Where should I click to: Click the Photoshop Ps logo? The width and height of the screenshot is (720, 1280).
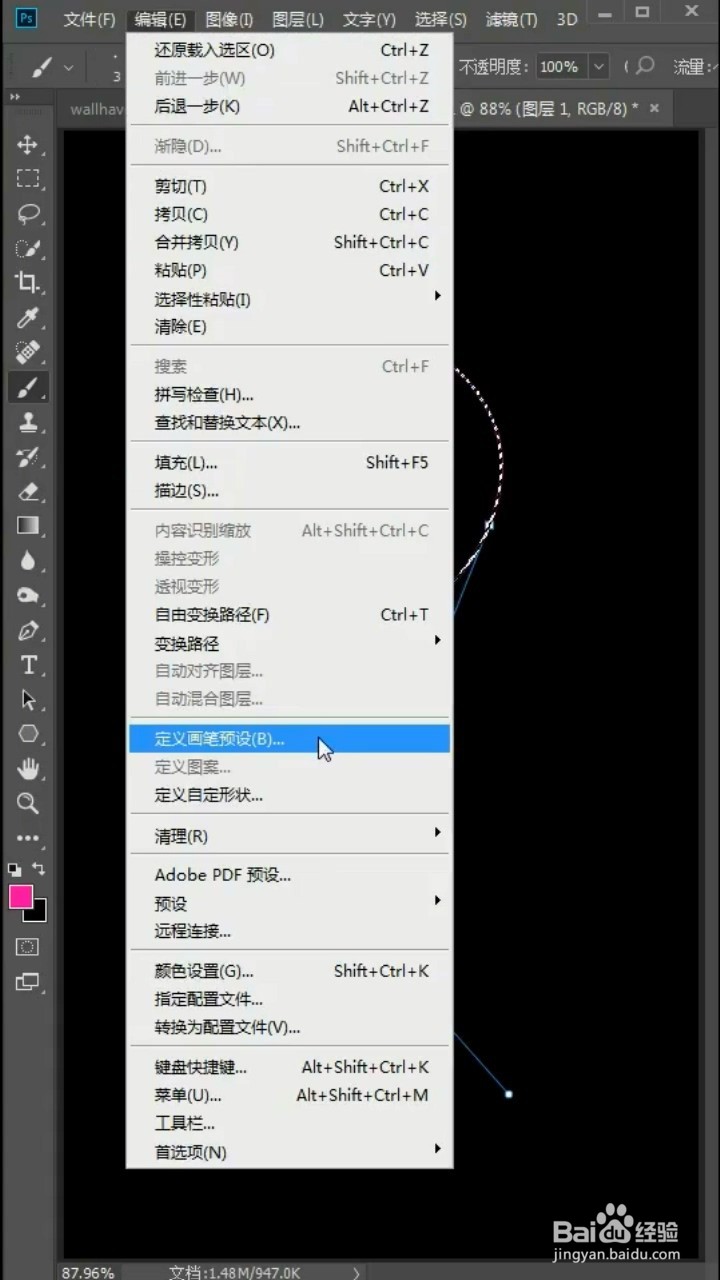tap(27, 19)
